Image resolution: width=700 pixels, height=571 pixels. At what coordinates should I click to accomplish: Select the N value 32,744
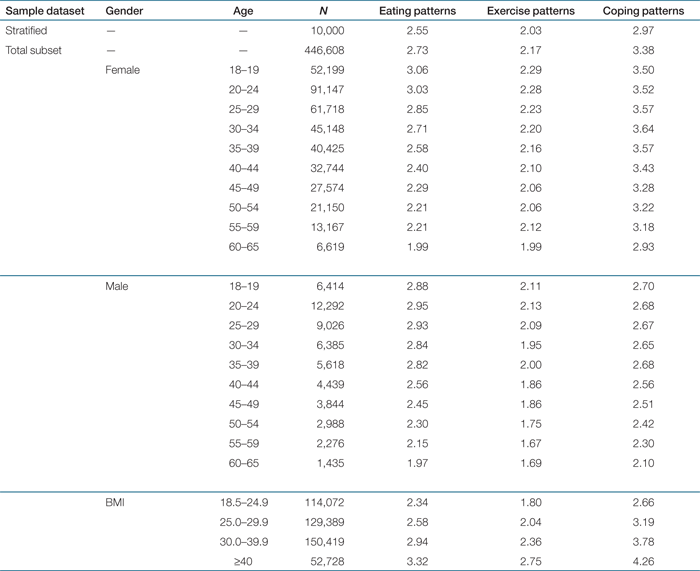click(x=328, y=168)
